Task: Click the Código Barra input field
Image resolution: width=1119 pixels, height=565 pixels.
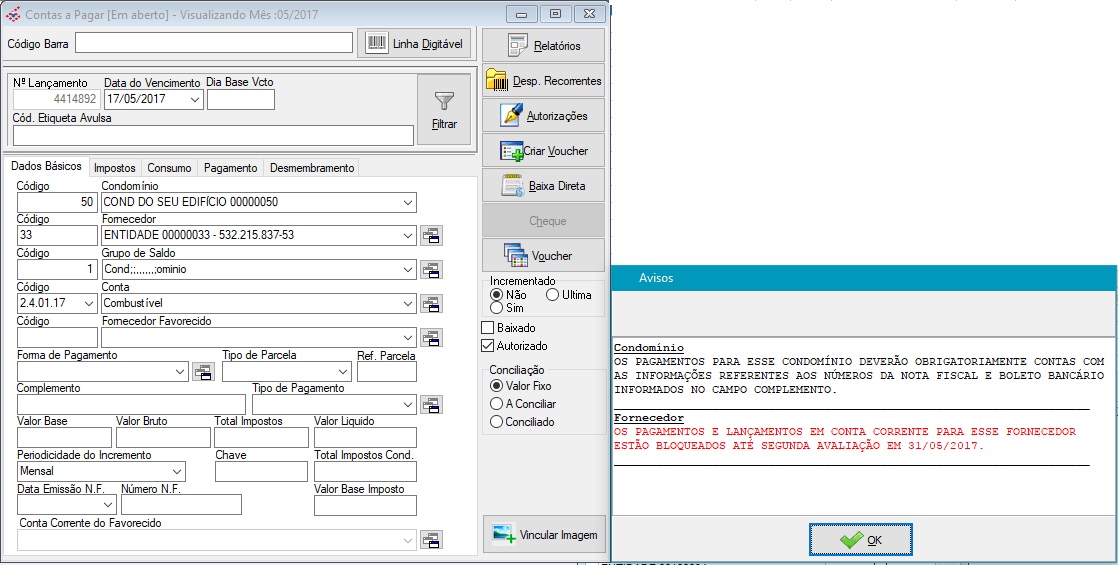Action: [x=214, y=43]
